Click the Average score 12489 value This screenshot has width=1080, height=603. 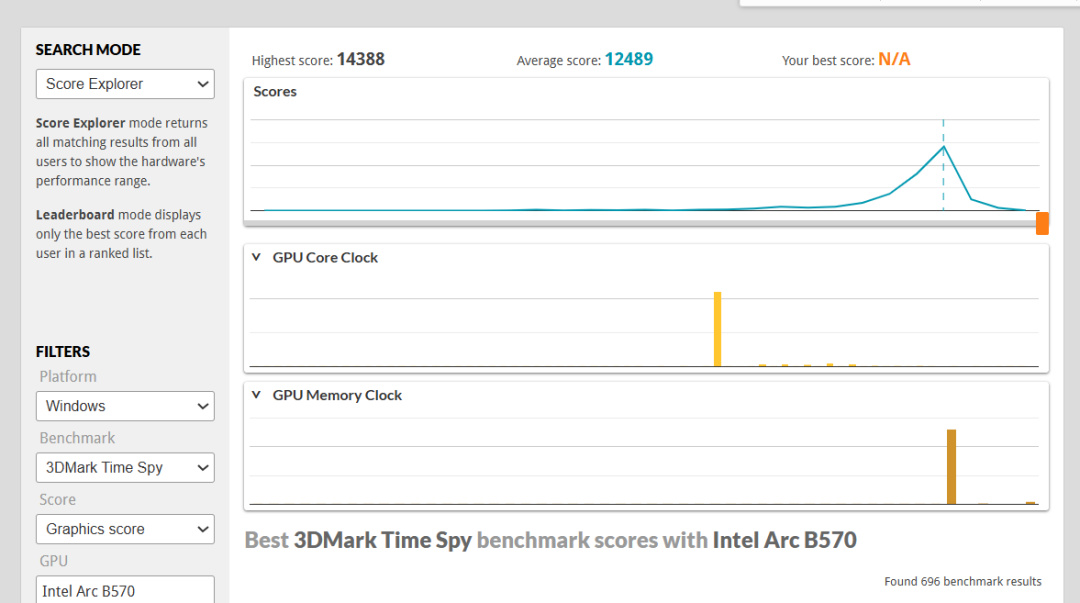629,59
